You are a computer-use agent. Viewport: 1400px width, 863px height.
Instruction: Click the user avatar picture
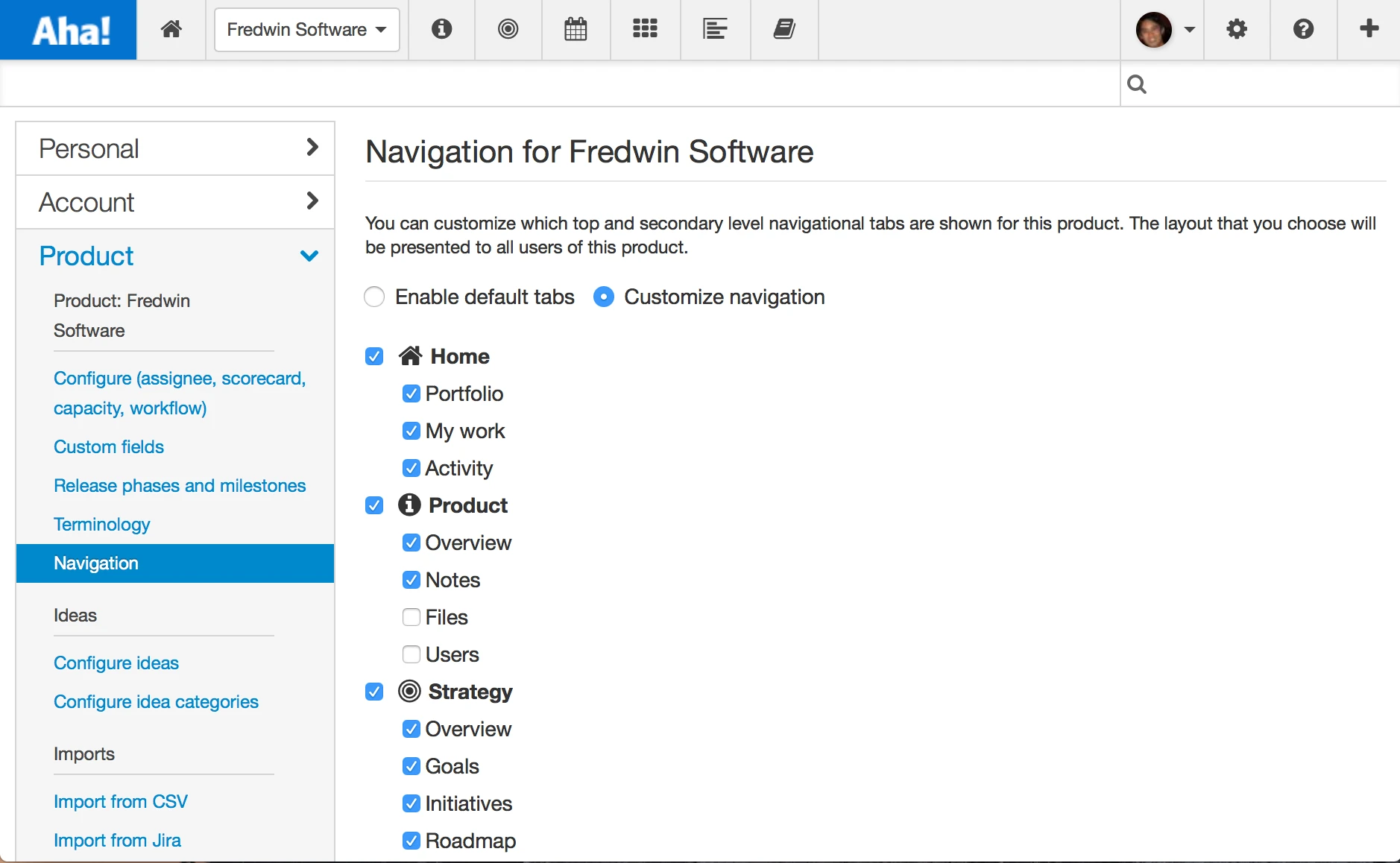pos(1154,30)
